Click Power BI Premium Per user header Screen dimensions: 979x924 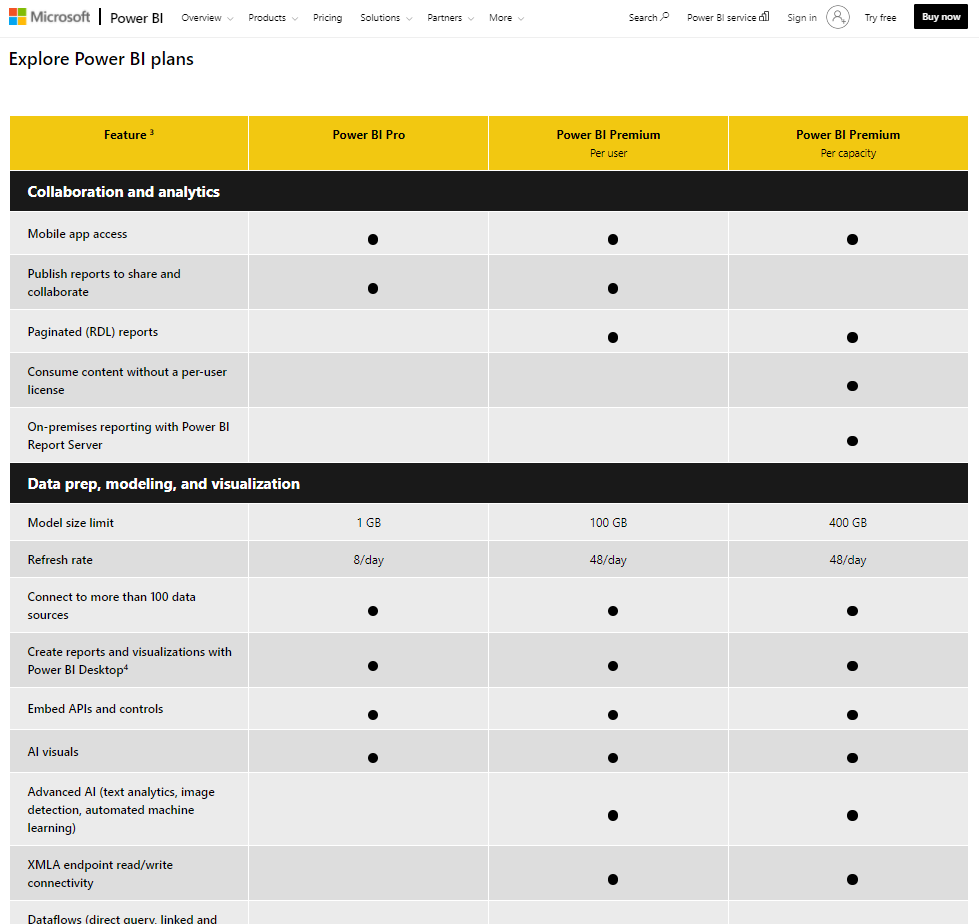point(608,143)
